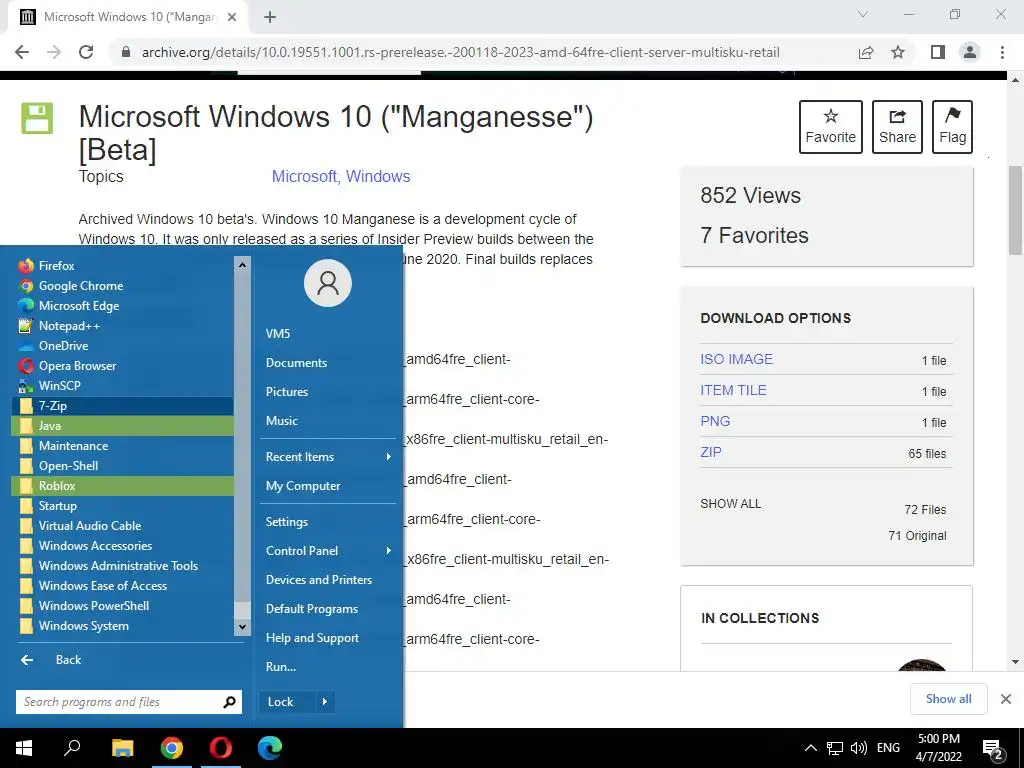The width and height of the screenshot is (1024, 768).
Task: Click the user account picture in the Start menu
Action: (x=328, y=283)
